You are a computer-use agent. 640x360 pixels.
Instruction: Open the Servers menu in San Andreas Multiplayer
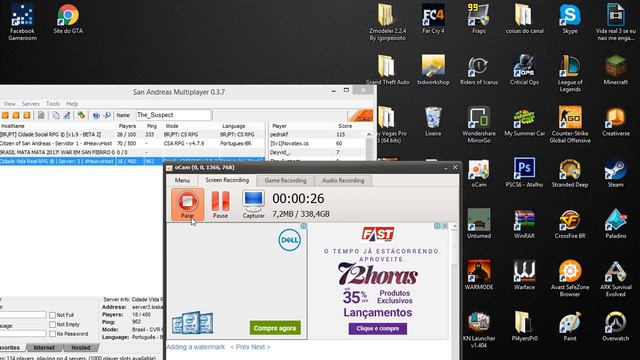[x=31, y=104]
